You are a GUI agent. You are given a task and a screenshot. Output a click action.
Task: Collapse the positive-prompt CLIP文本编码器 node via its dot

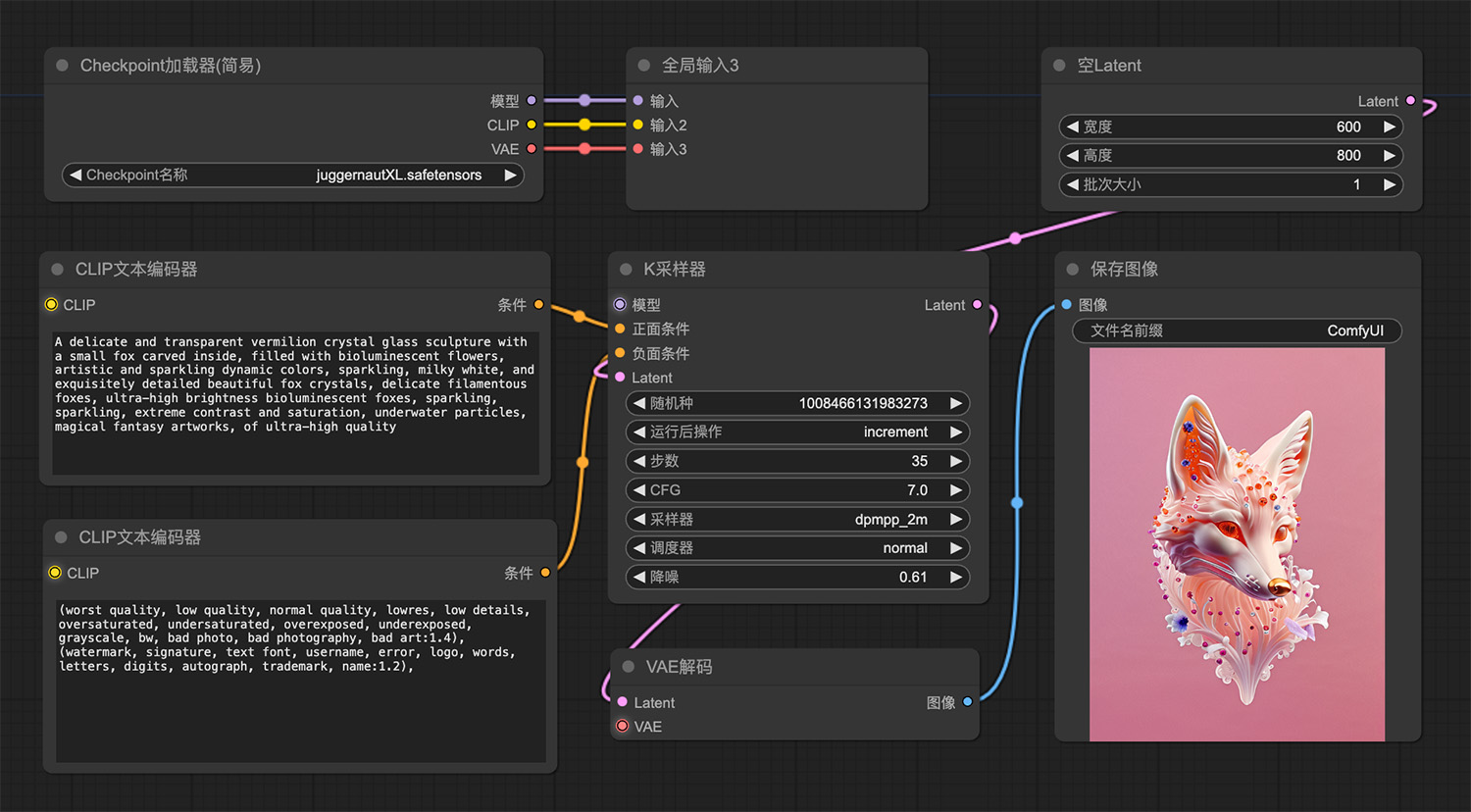point(57,269)
